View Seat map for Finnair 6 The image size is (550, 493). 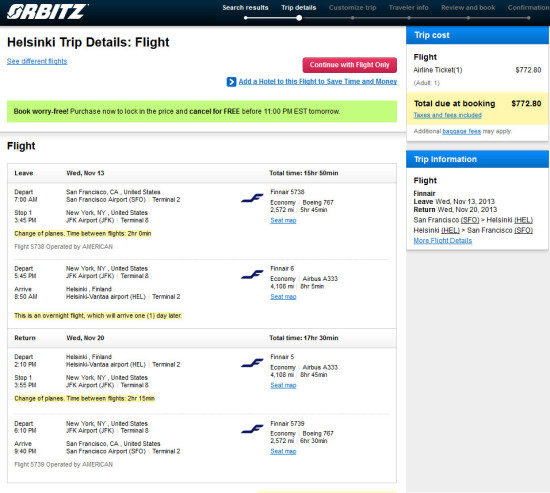tap(283, 297)
